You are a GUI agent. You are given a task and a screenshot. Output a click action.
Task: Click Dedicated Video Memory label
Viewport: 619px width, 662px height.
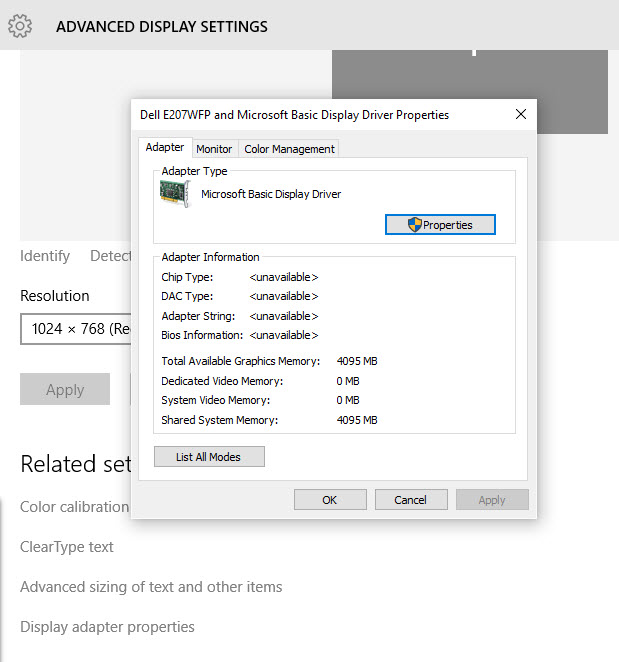pyautogui.click(x=222, y=381)
